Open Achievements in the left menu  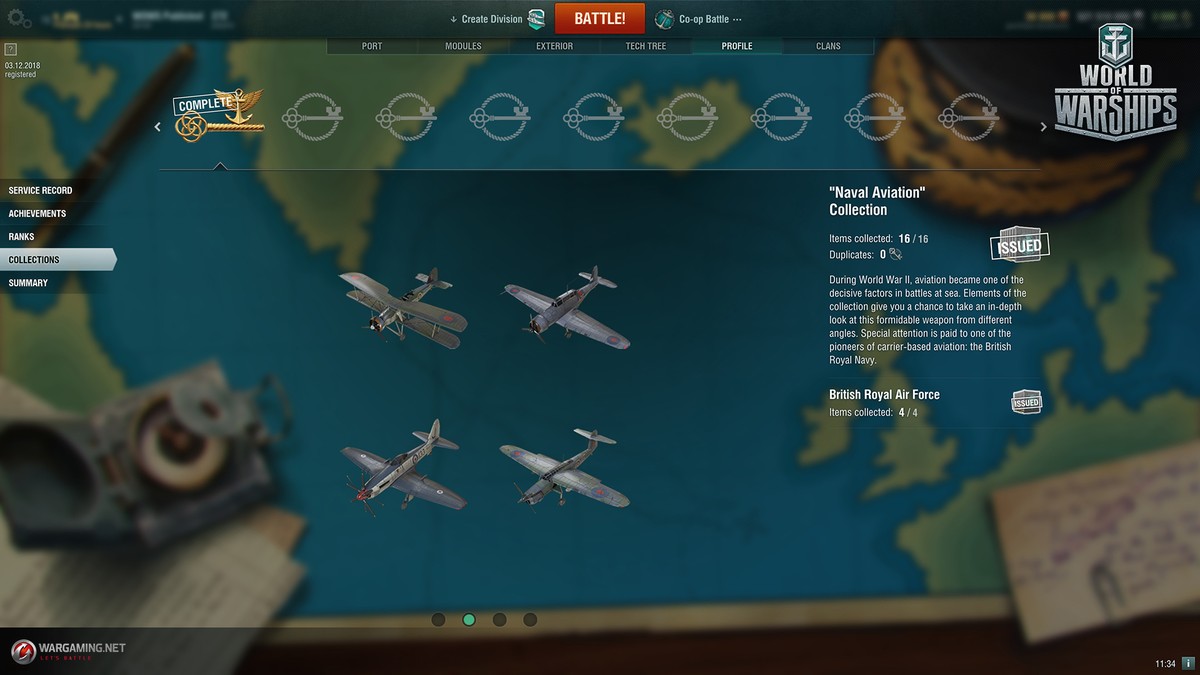38,213
